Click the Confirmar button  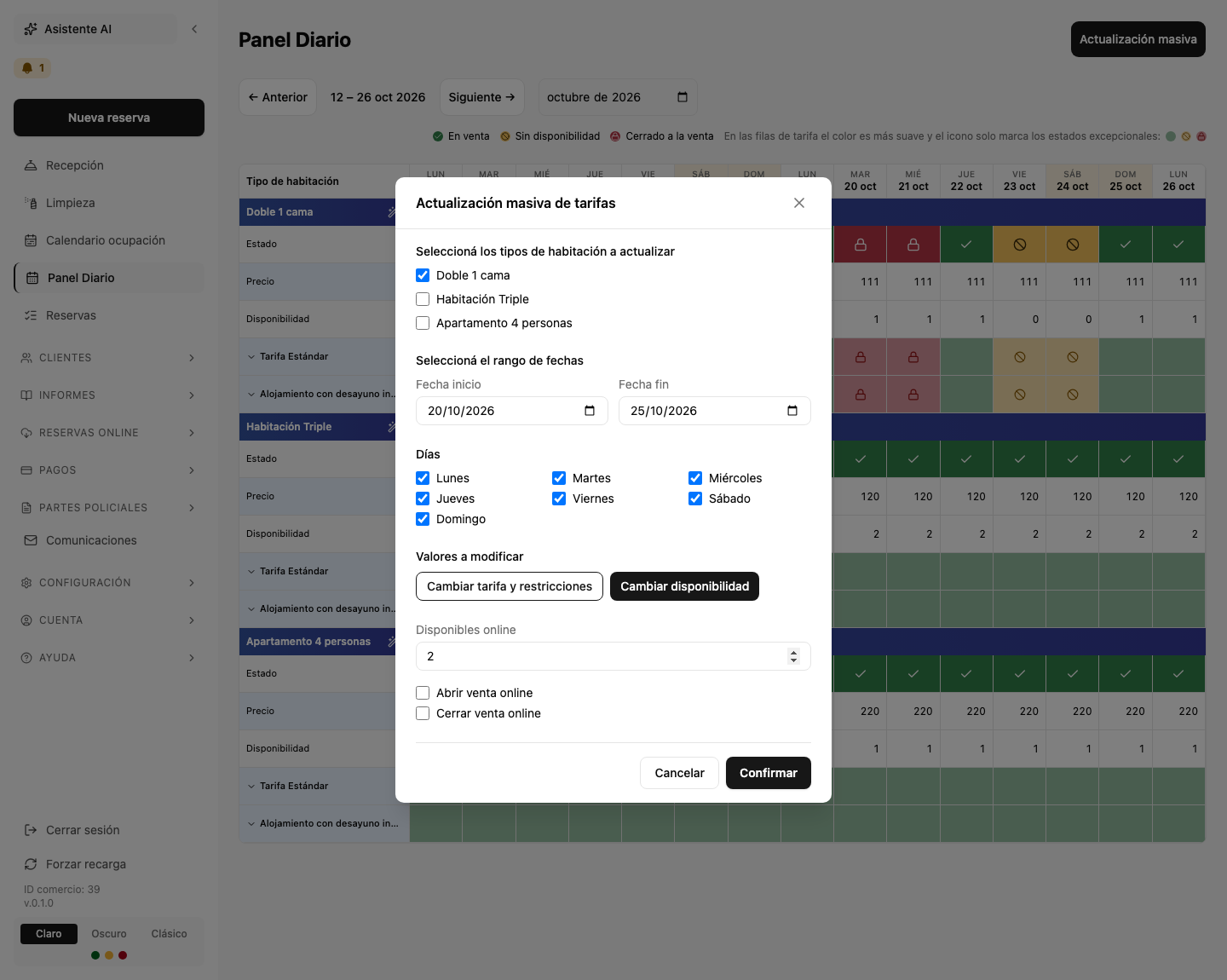click(x=769, y=773)
